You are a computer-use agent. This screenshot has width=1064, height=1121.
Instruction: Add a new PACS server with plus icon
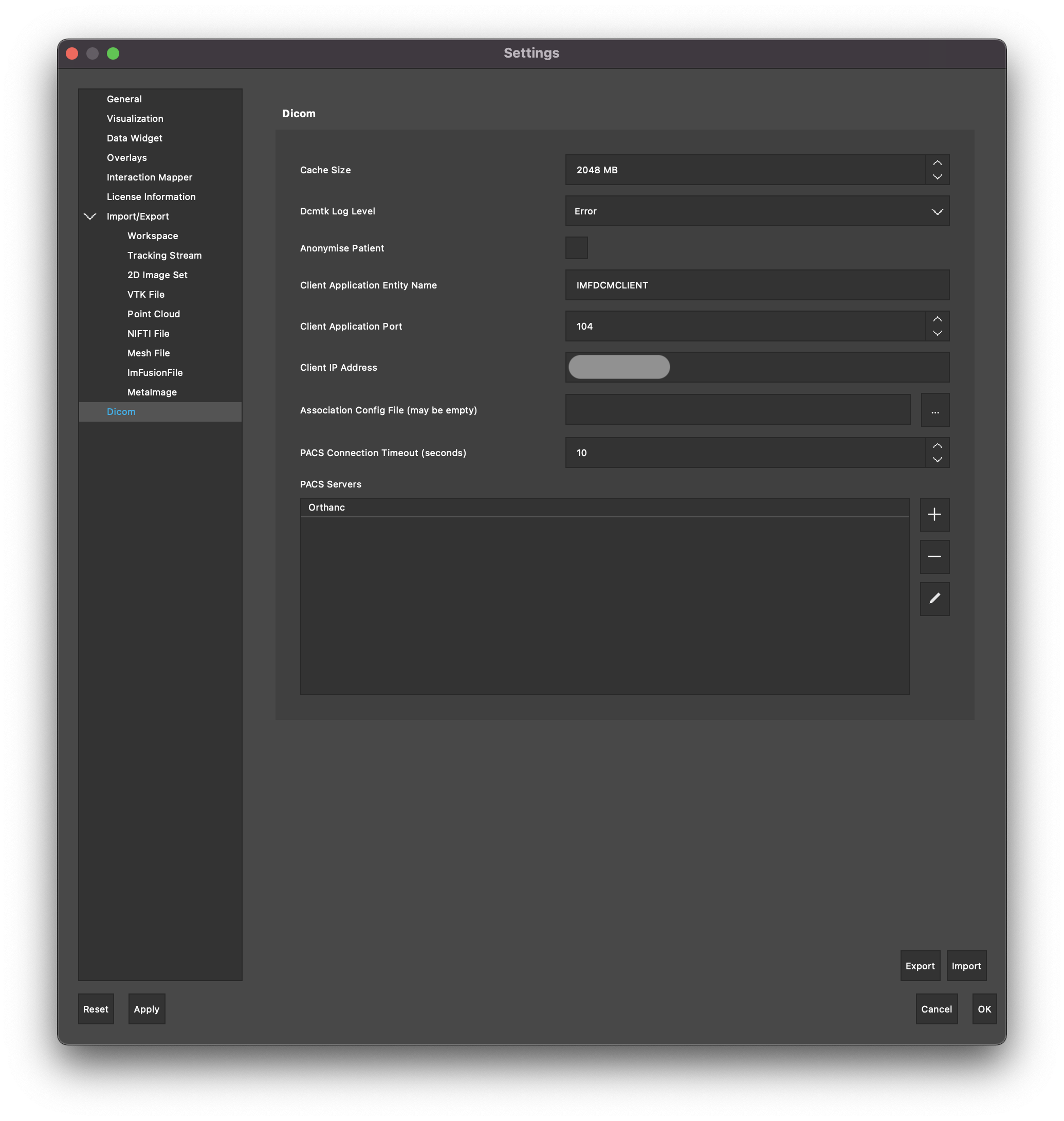click(934, 515)
